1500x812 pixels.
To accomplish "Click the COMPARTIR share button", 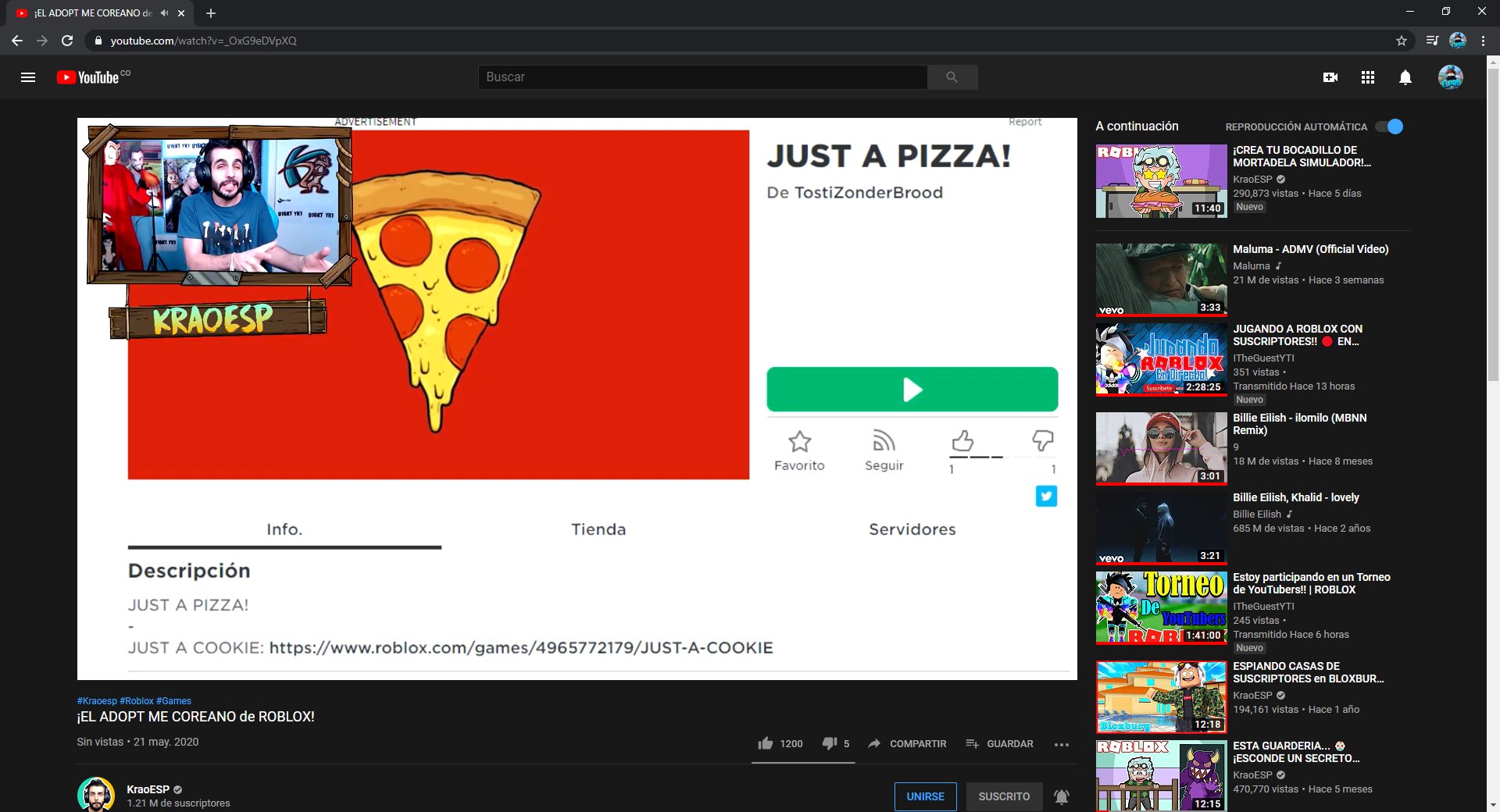I will [907, 743].
